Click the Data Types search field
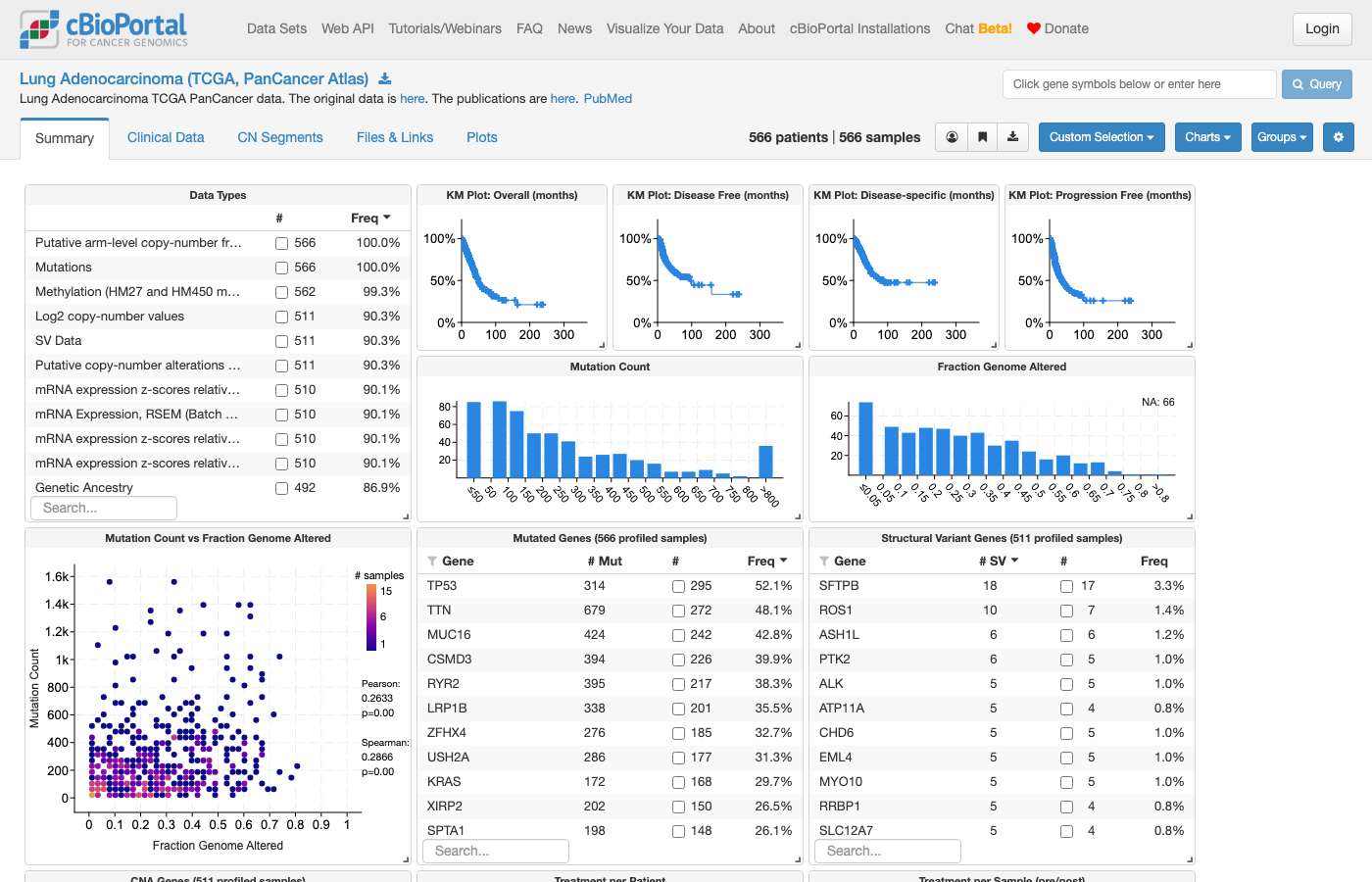The width and height of the screenshot is (1372, 882). coord(104,508)
